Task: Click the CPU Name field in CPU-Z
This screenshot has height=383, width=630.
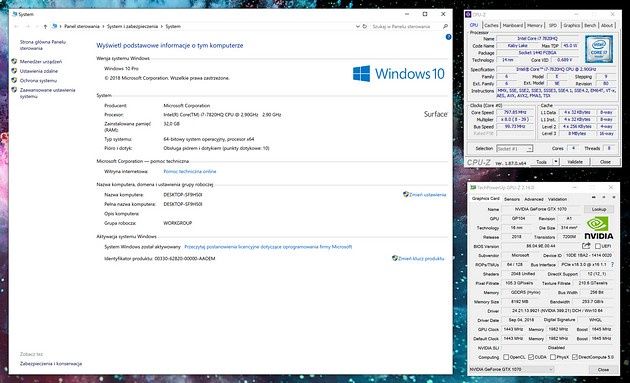Action: [537, 39]
